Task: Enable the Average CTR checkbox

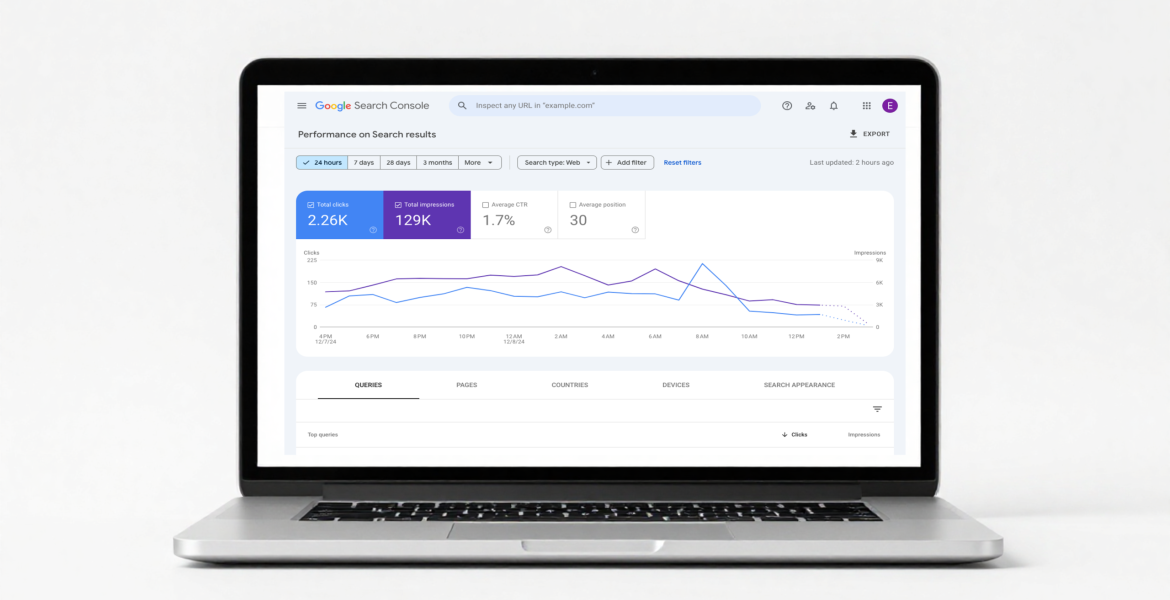Action: click(486, 204)
